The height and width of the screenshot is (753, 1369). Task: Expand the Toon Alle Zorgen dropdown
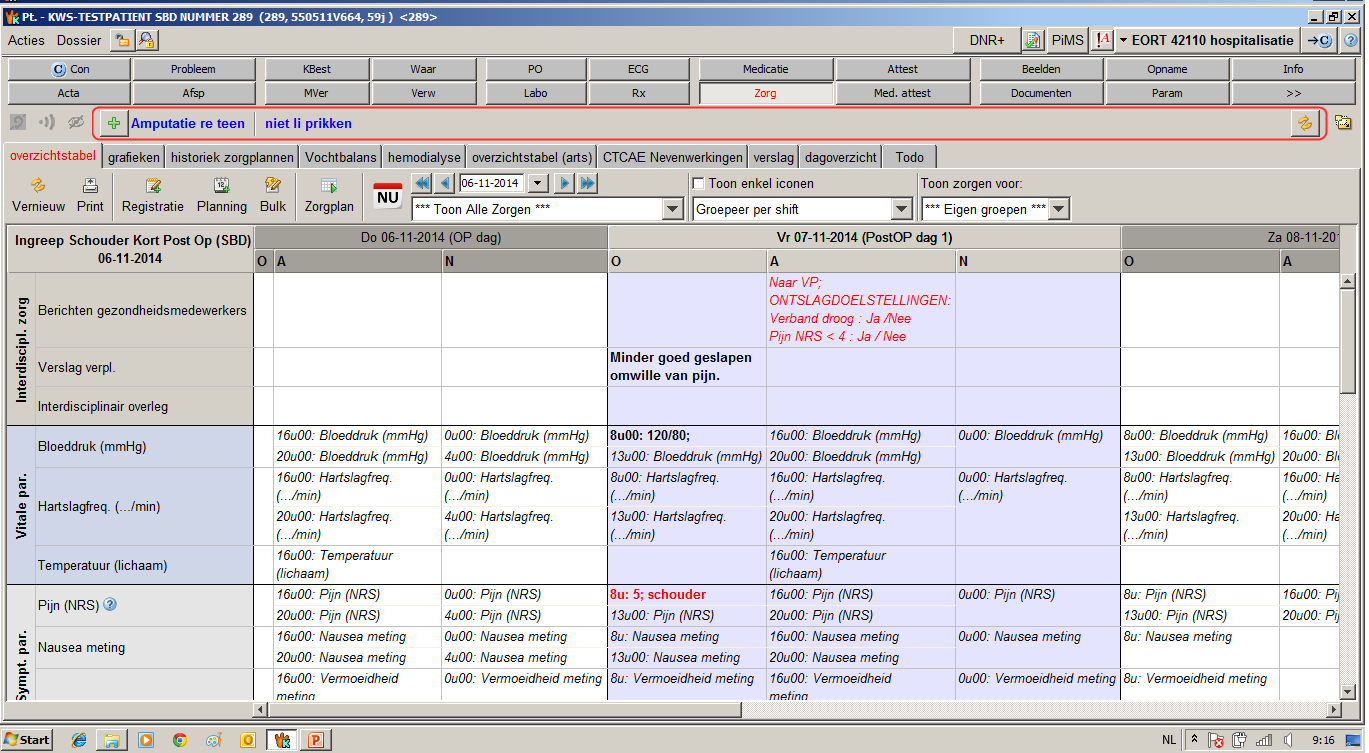pos(673,209)
